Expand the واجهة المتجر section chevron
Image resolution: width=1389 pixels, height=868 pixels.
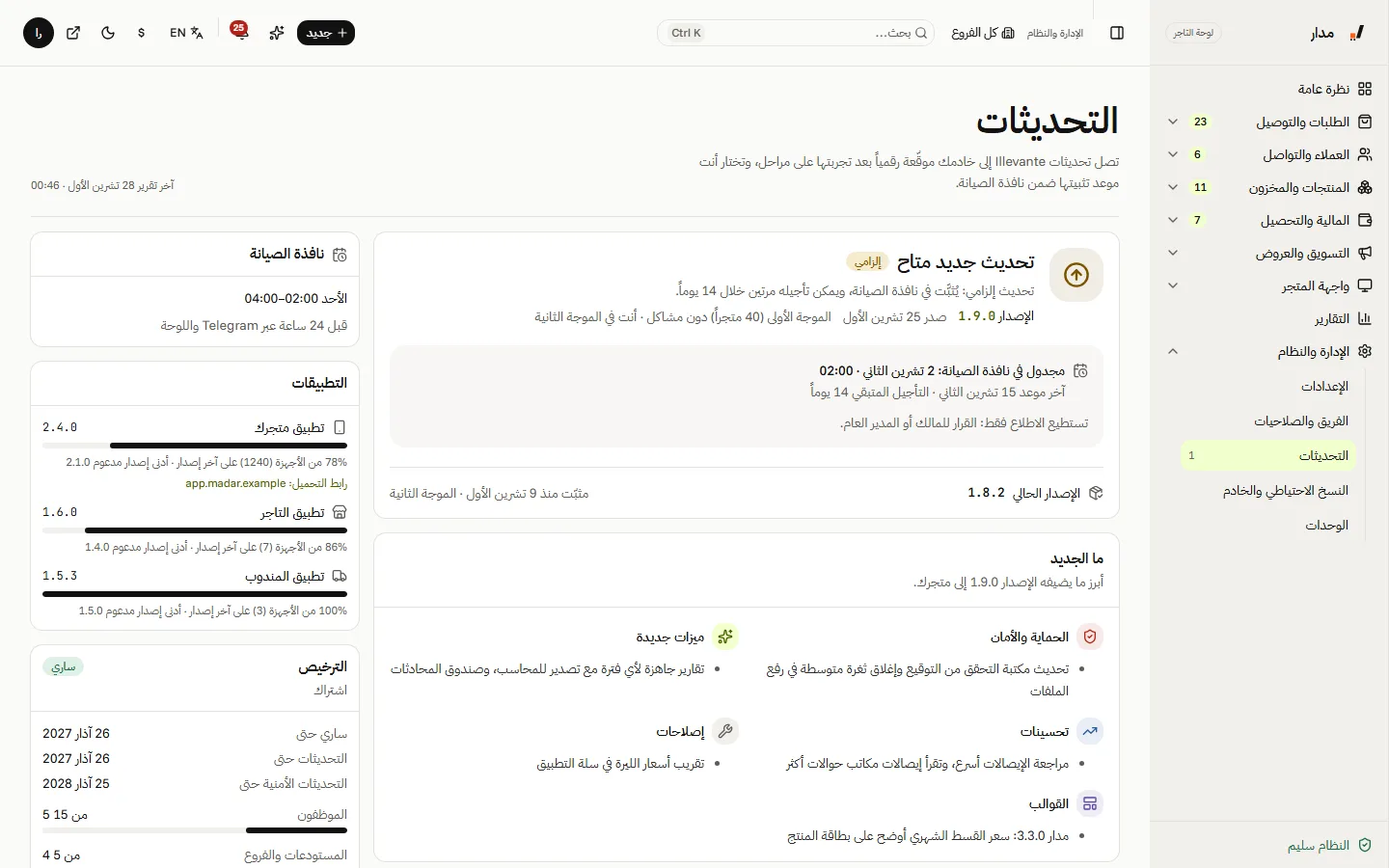(x=1173, y=285)
